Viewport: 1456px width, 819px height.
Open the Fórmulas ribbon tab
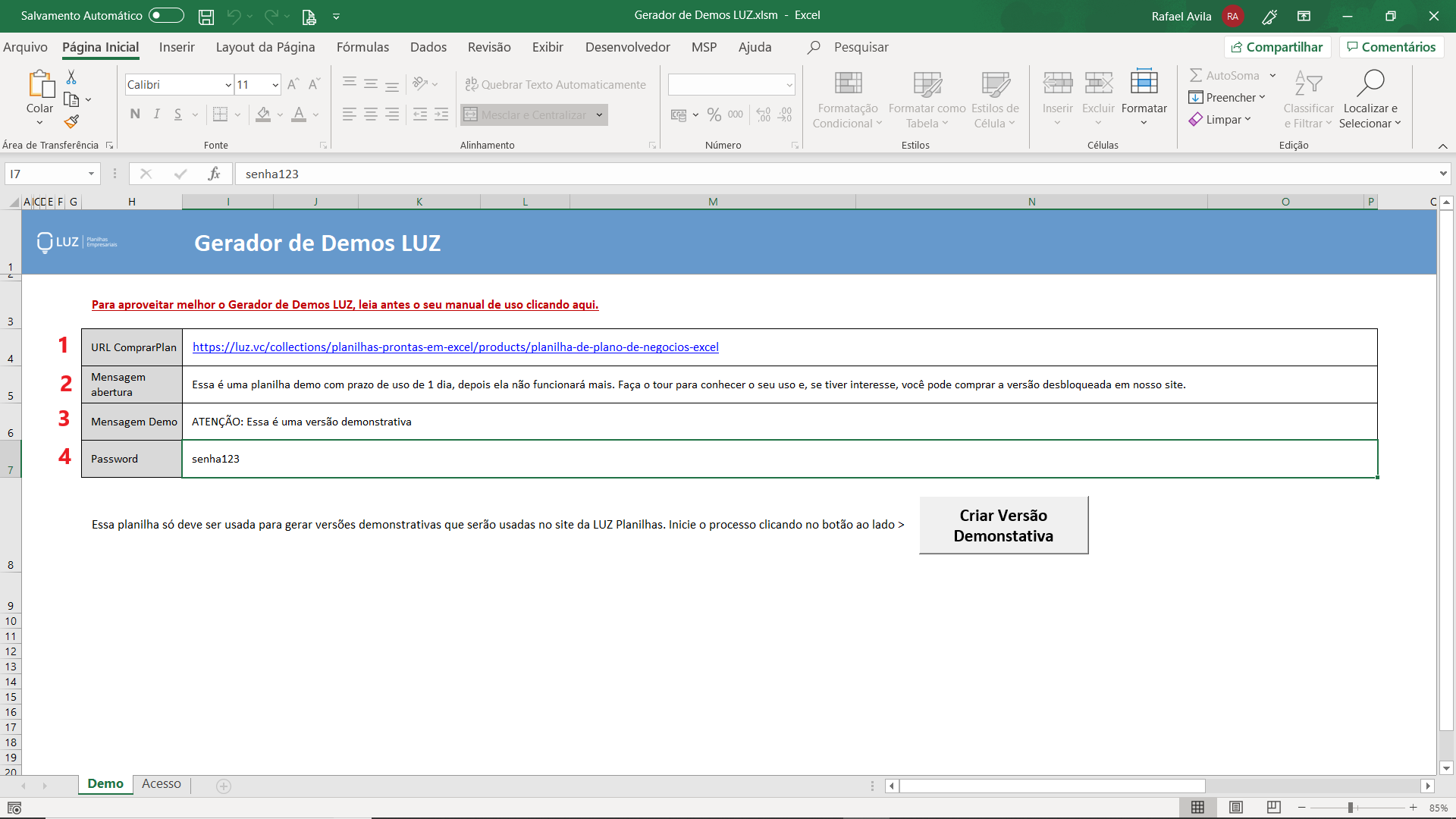click(x=362, y=47)
